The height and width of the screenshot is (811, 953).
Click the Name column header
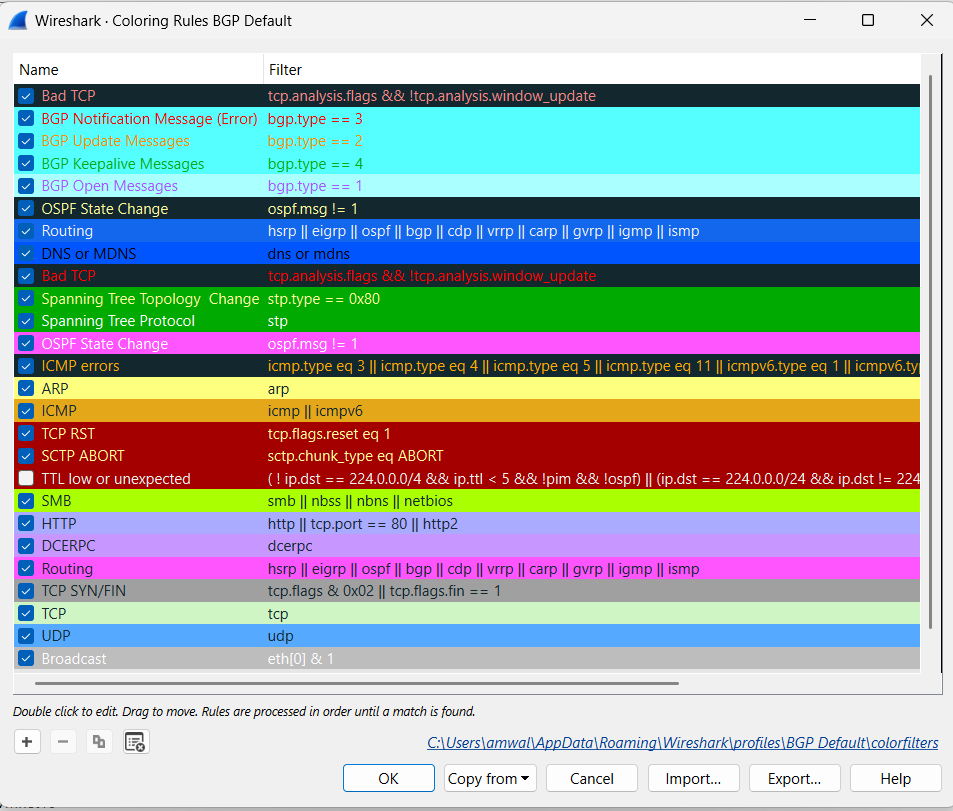(138, 70)
